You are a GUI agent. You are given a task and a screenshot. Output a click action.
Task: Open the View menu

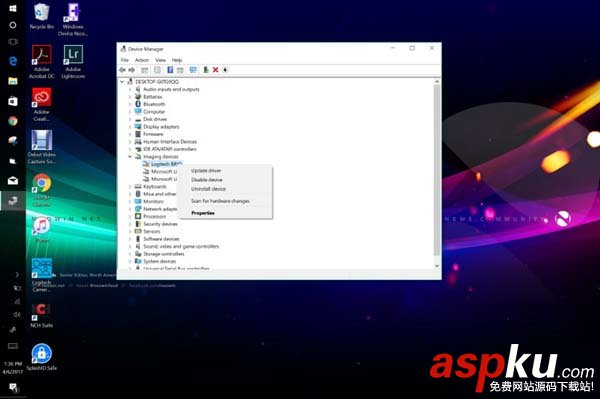coord(161,60)
